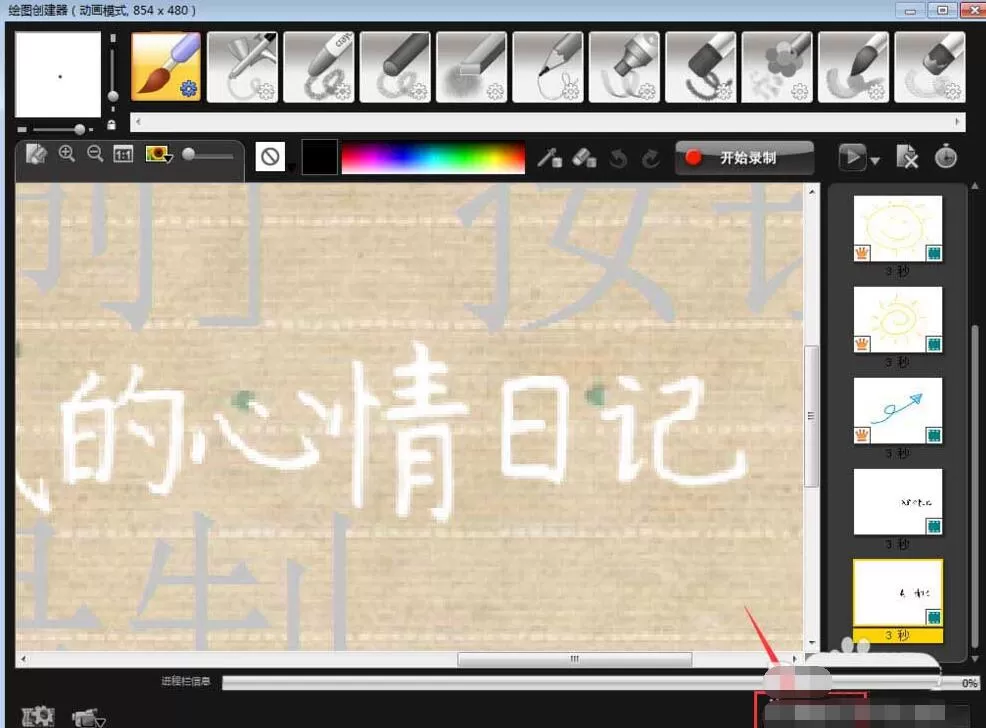This screenshot has width=986, height=728.
Task: Start recording with 开始录制 button
Action: 745,158
